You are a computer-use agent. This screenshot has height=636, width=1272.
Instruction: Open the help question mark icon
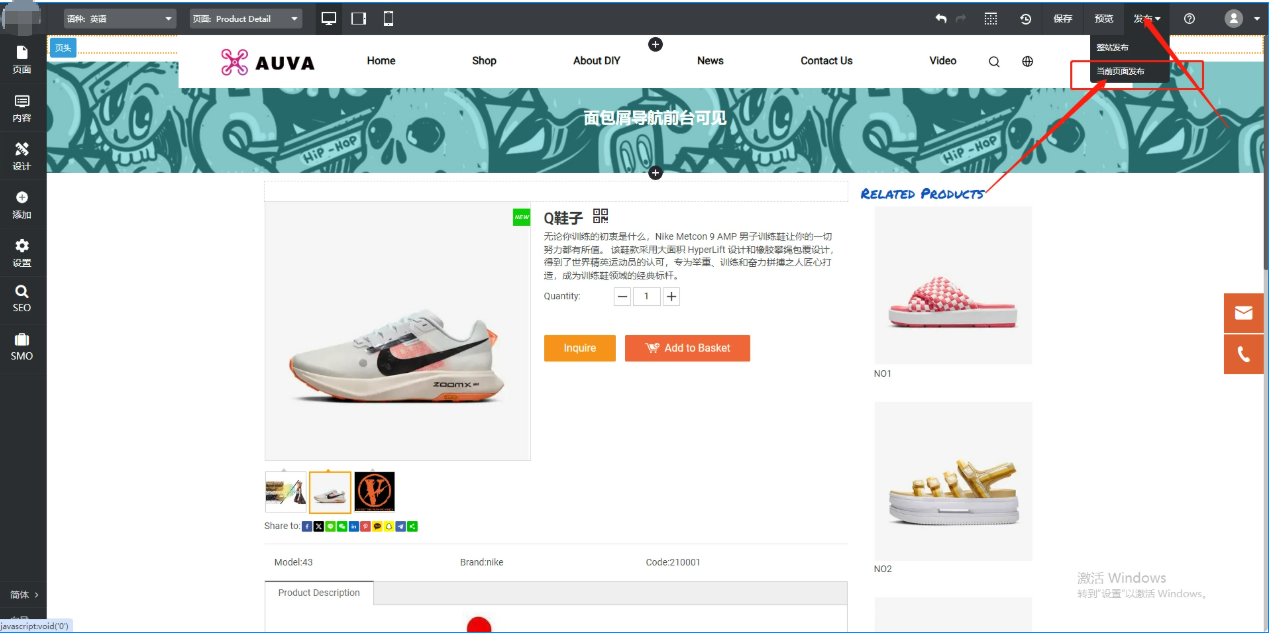point(1189,19)
